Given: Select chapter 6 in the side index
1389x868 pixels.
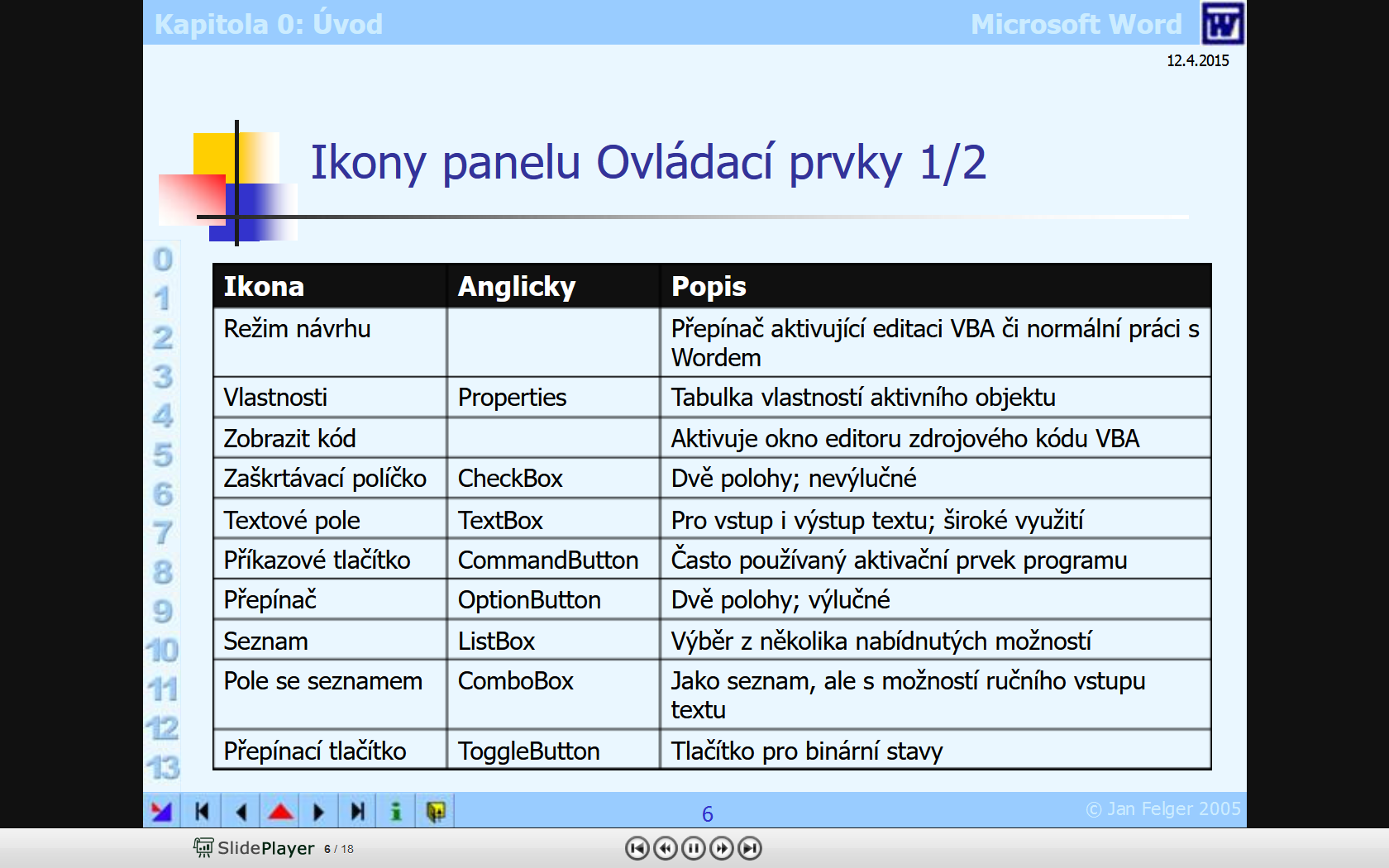Looking at the screenshot, I should pyautogui.click(x=163, y=494).
